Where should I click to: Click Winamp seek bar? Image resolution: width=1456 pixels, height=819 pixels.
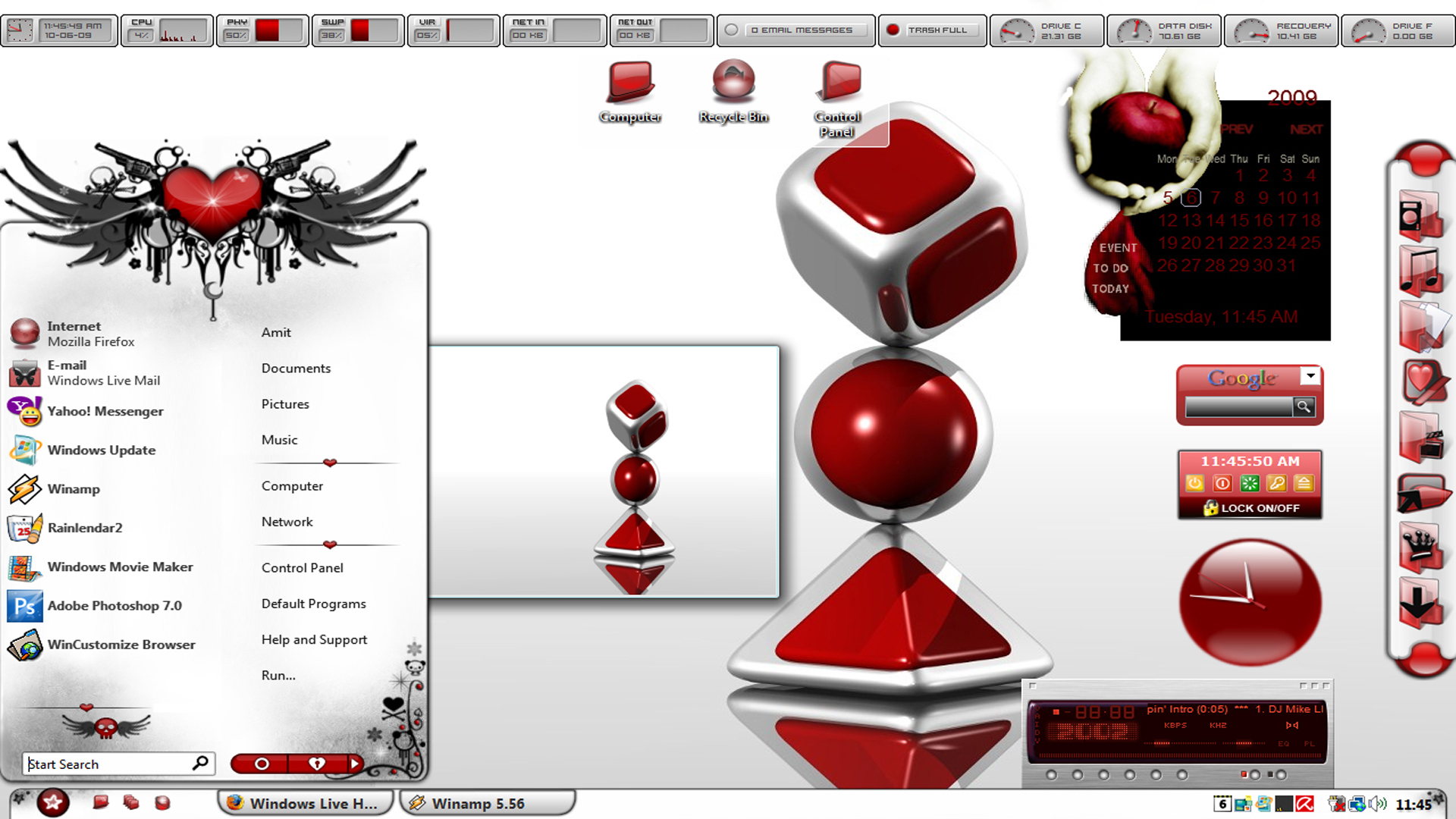point(1180,755)
